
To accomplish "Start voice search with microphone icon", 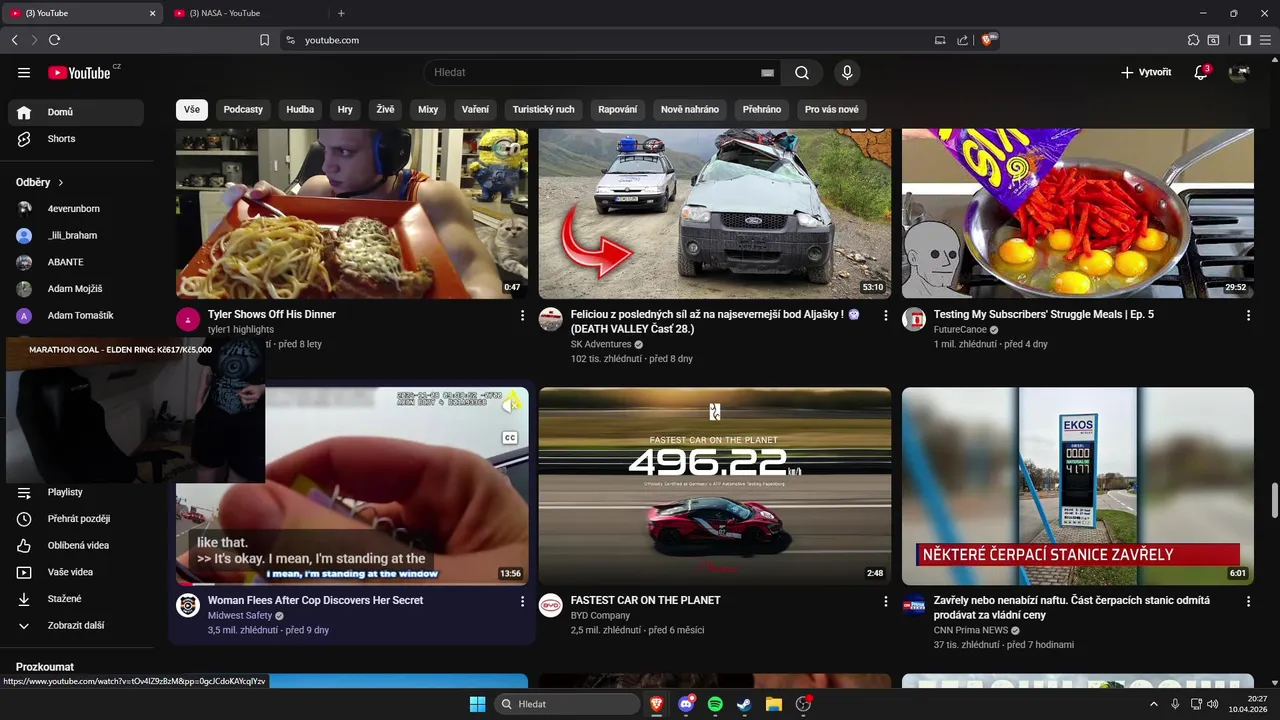I will tap(847, 72).
